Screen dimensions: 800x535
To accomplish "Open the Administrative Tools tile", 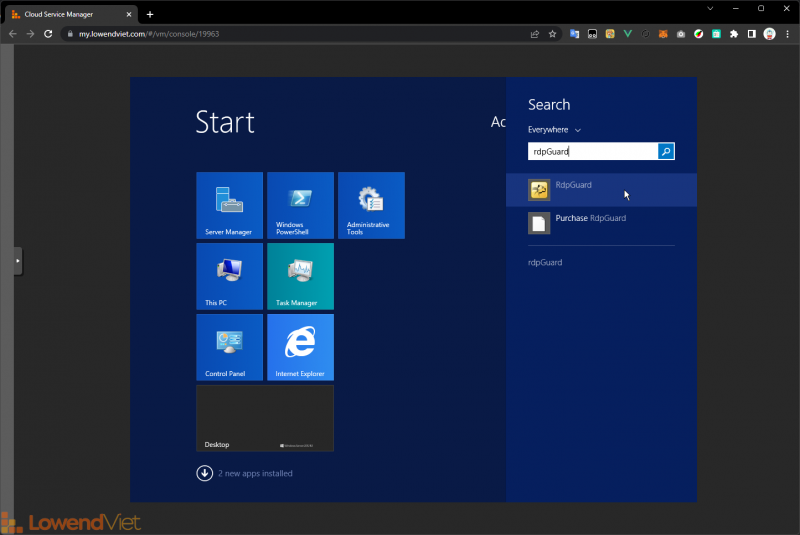I will [371, 205].
